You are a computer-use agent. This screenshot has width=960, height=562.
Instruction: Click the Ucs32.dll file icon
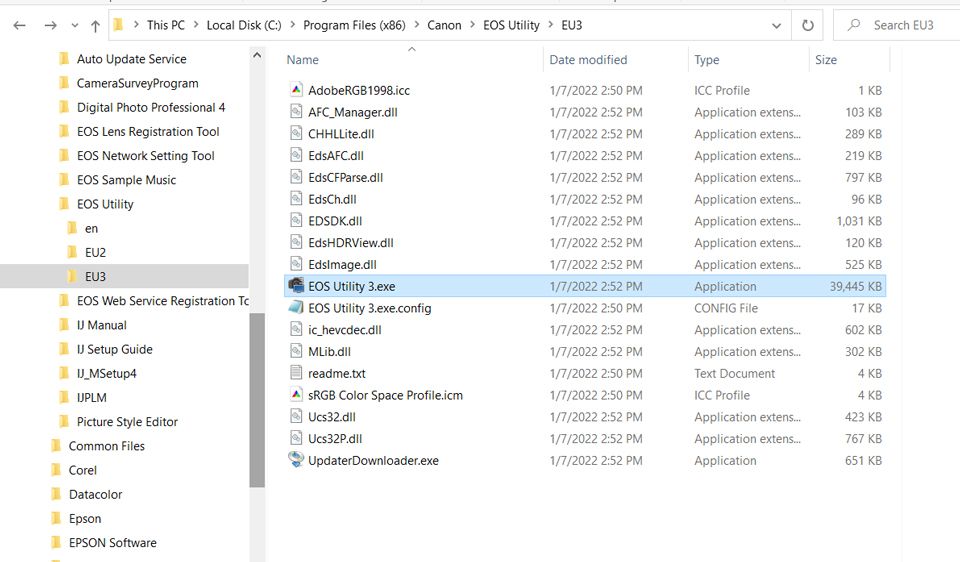tap(296, 416)
